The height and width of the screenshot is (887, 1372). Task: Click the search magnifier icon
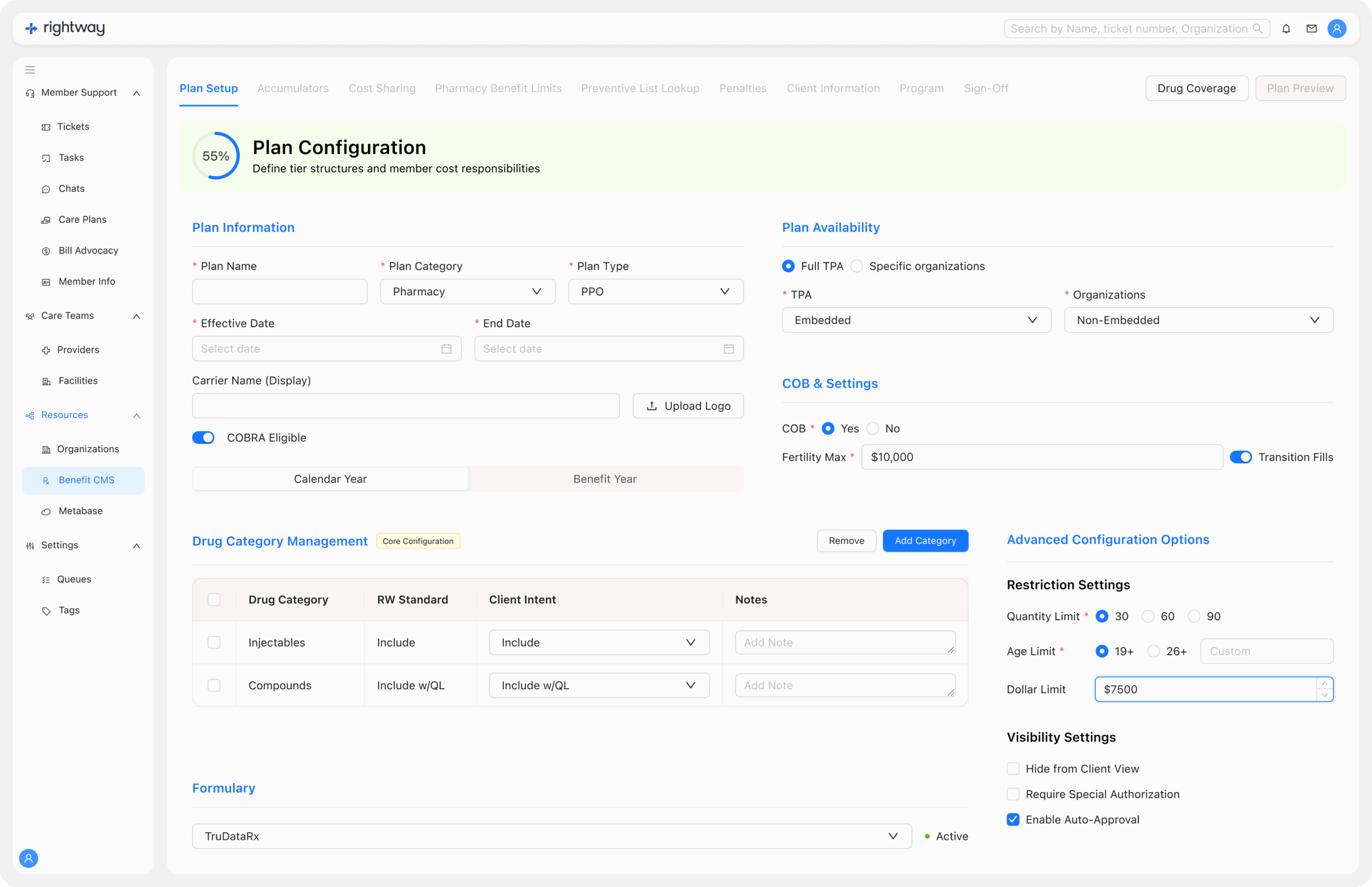click(x=1257, y=29)
